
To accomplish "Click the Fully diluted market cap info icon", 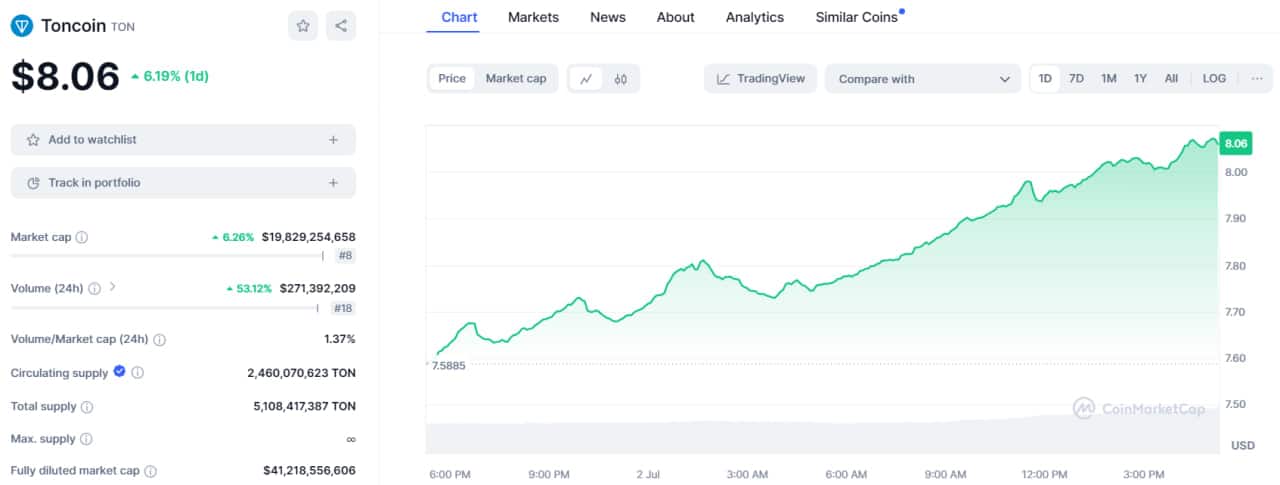I will [151, 471].
